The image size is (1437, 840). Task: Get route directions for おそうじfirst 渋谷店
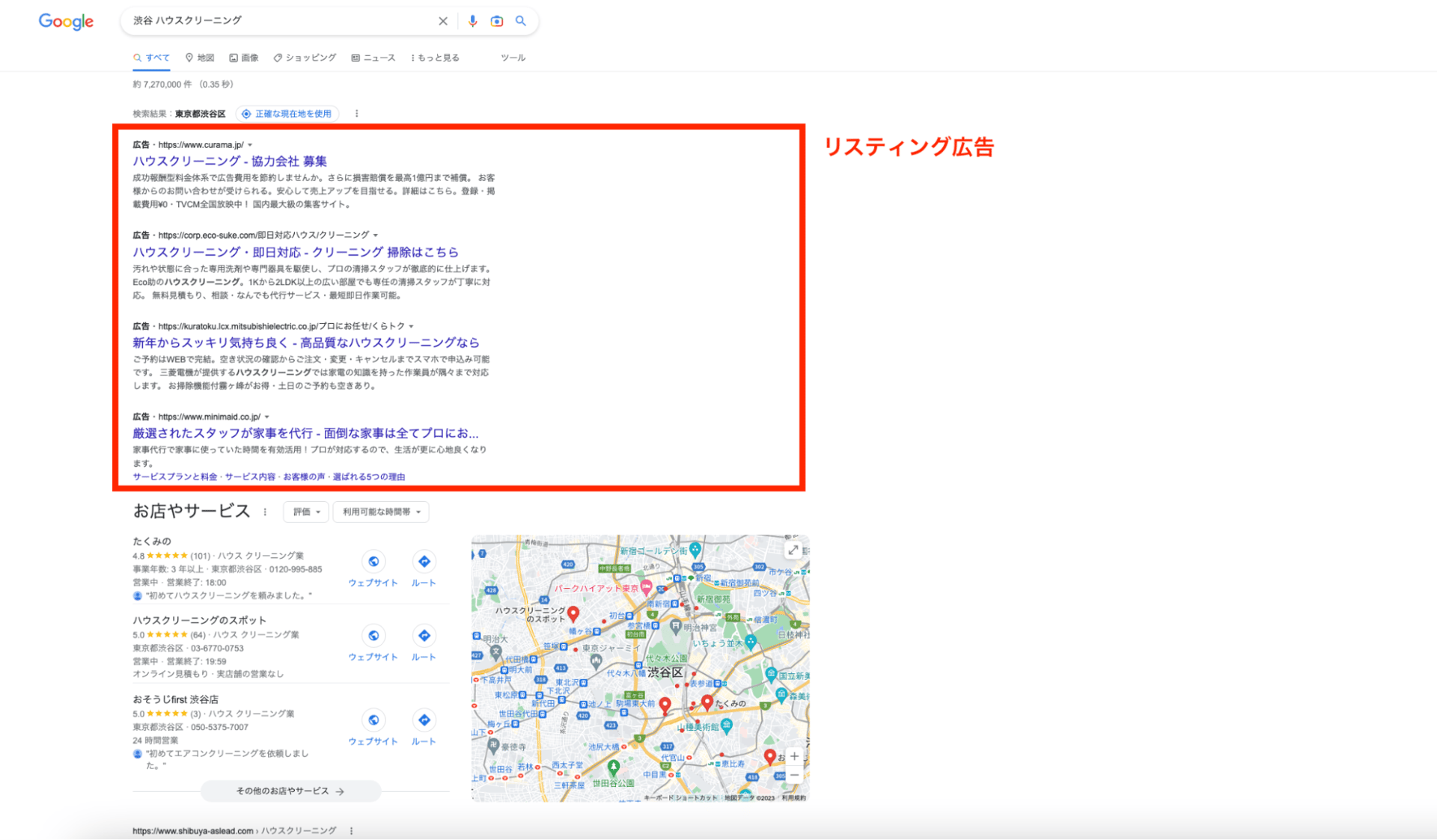pyautogui.click(x=424, y=720)
